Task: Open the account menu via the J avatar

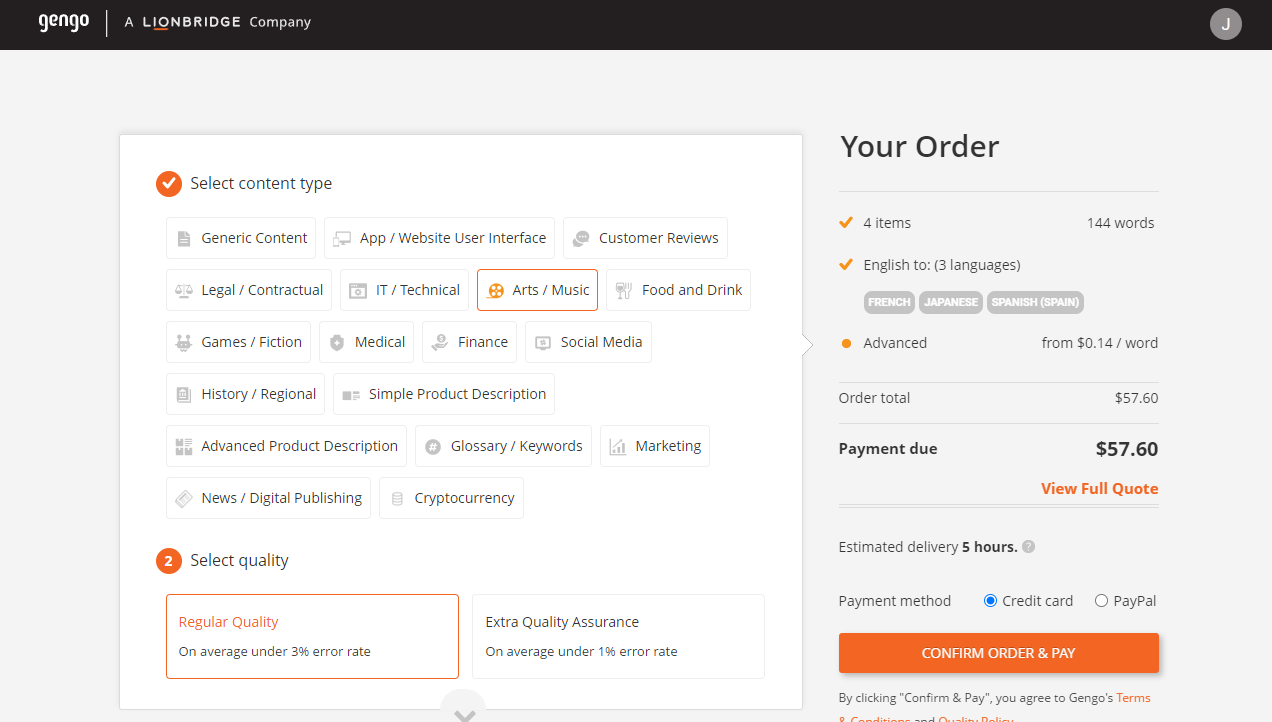Action: [1225, 24]
